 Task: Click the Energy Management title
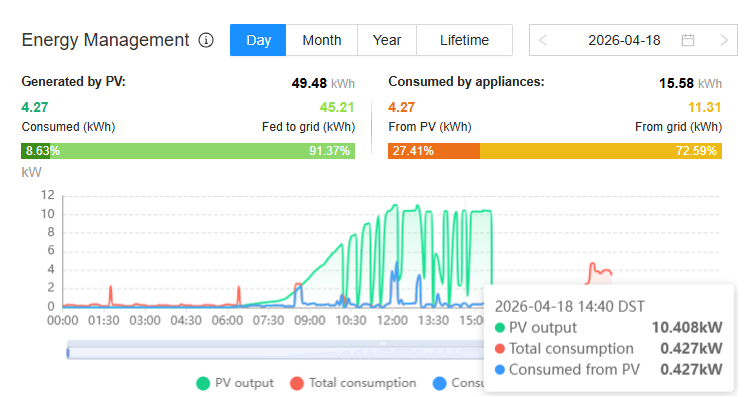tap(105, 40)
